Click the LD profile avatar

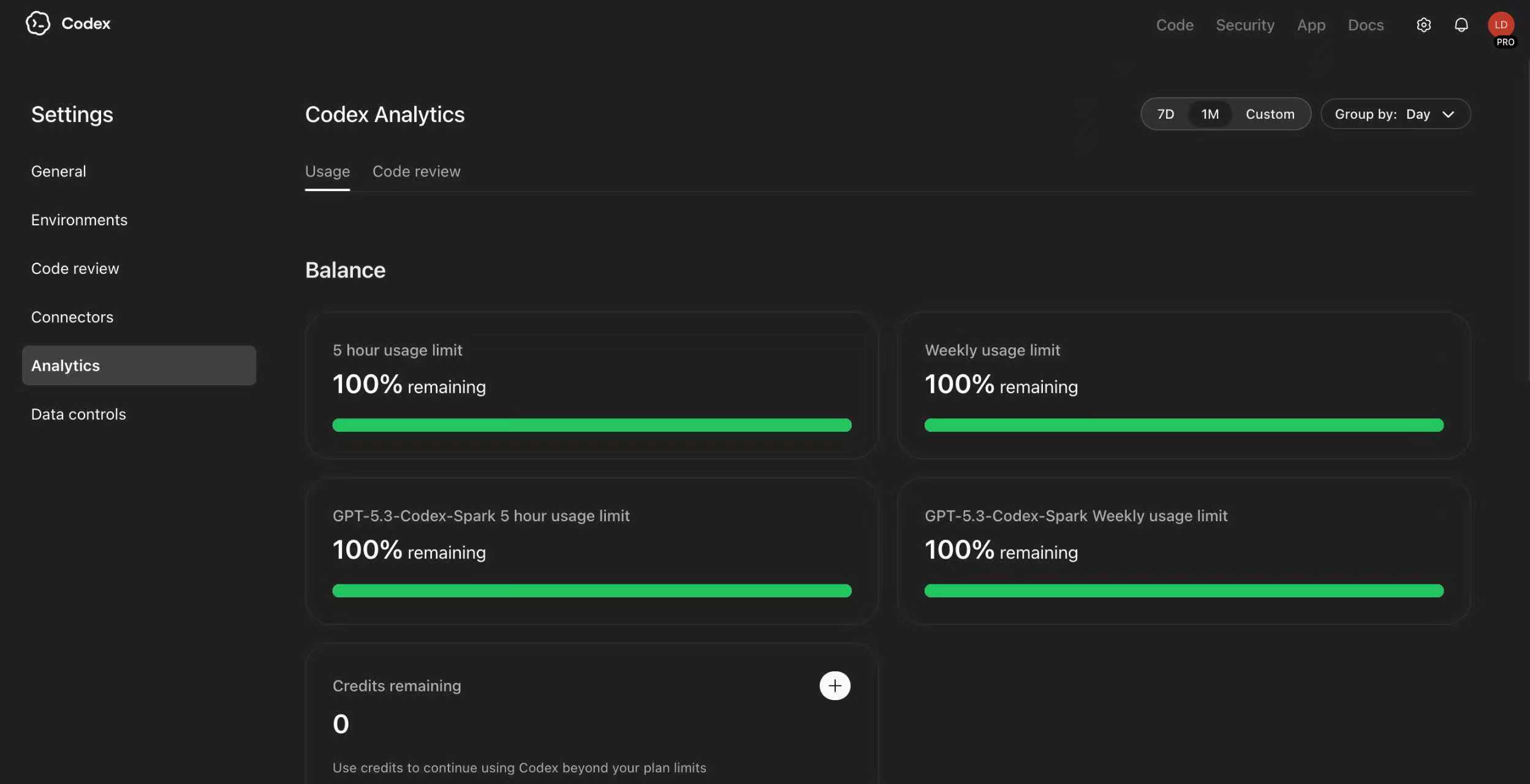tap(1501, 25)
